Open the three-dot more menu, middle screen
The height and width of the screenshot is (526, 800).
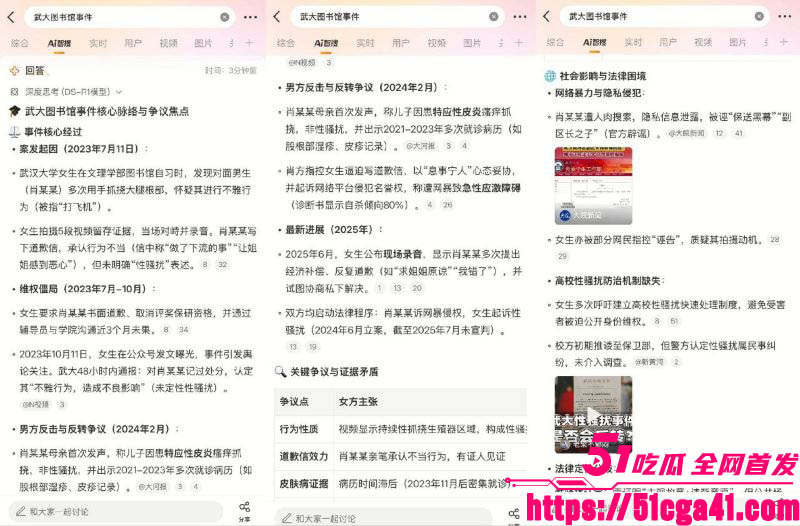520,17
